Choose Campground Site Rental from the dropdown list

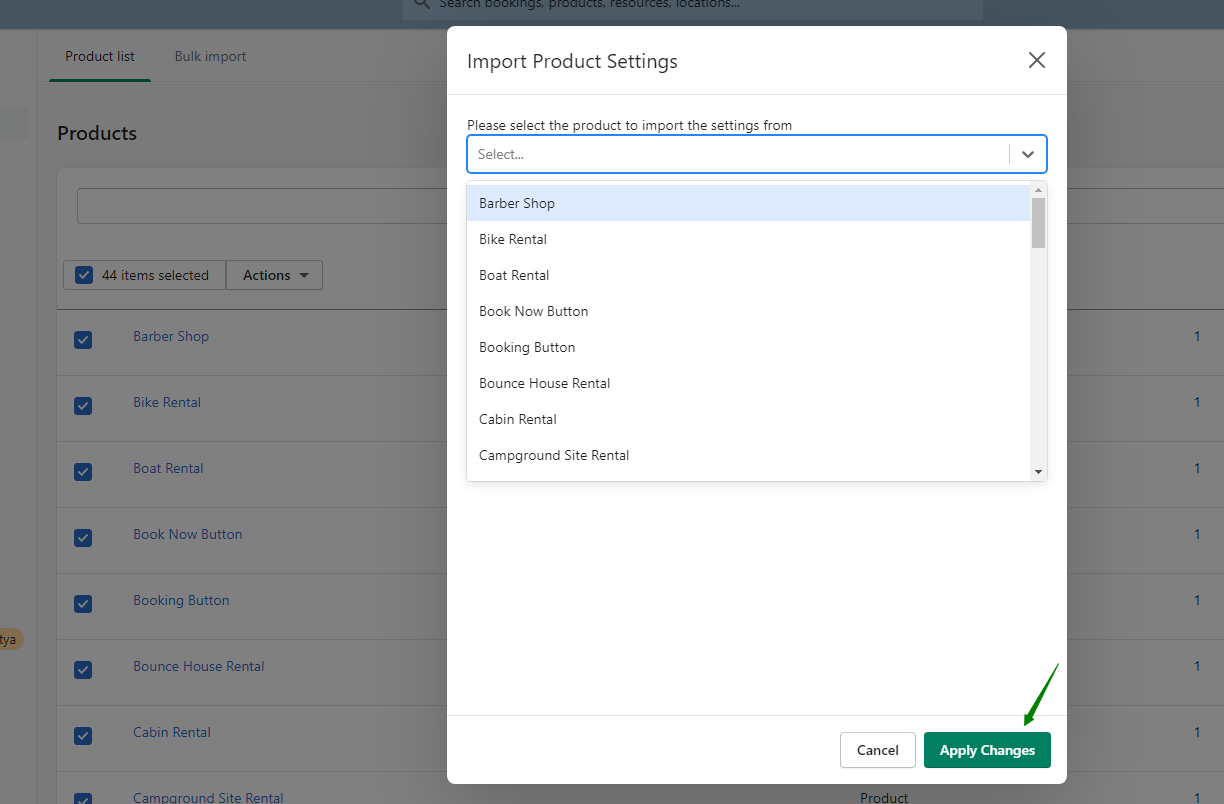[749, 455]
